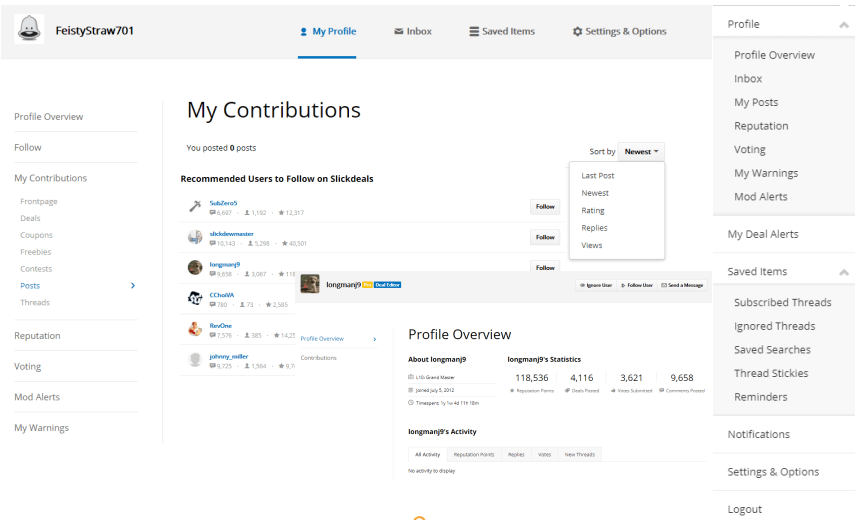Expand the Posts chevron in left sidebar

(133, 286)
